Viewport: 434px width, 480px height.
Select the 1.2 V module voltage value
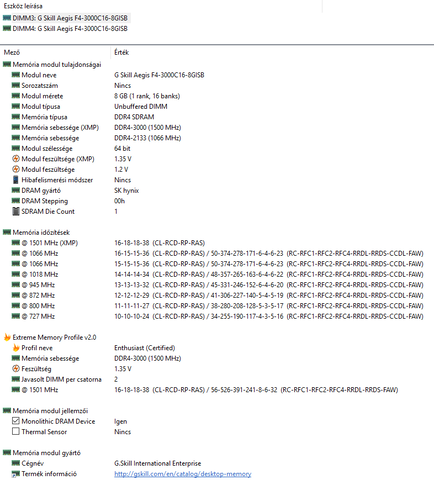[x=121, y=169]
